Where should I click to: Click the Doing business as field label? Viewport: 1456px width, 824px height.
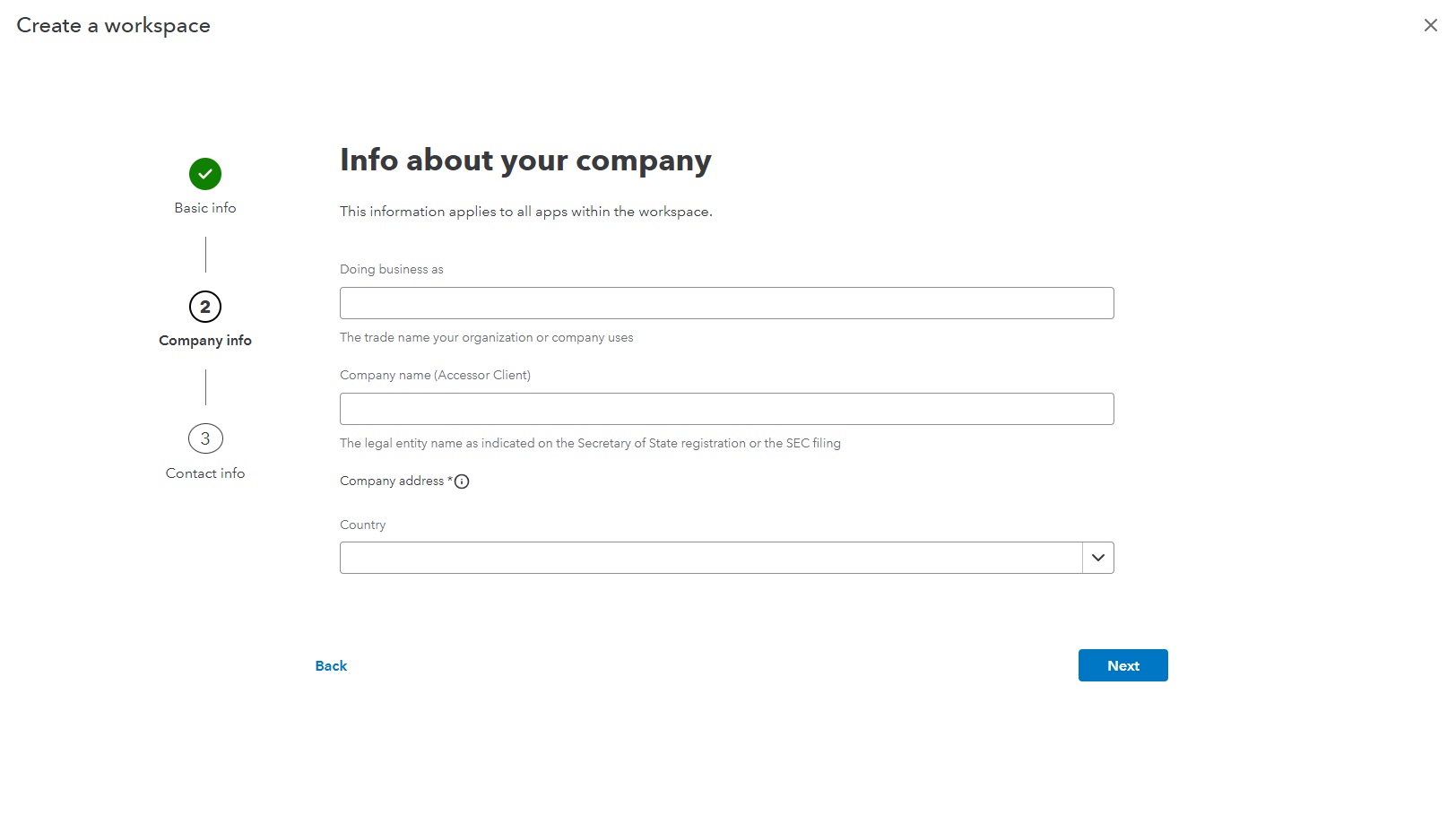[x=392, y=269]
